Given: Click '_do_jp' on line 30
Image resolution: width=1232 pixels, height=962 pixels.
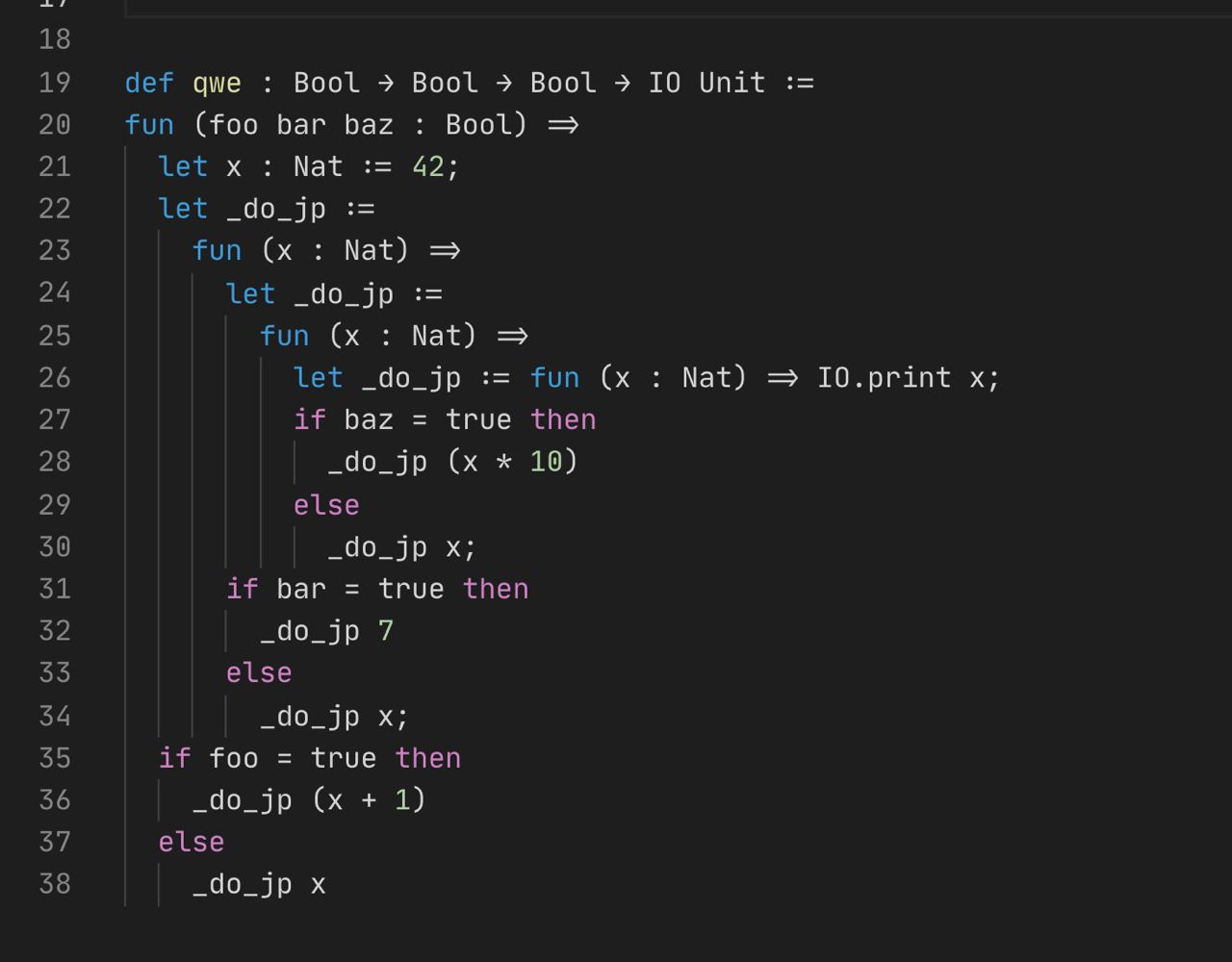Looking at the screenshot, I should [377, 547].
